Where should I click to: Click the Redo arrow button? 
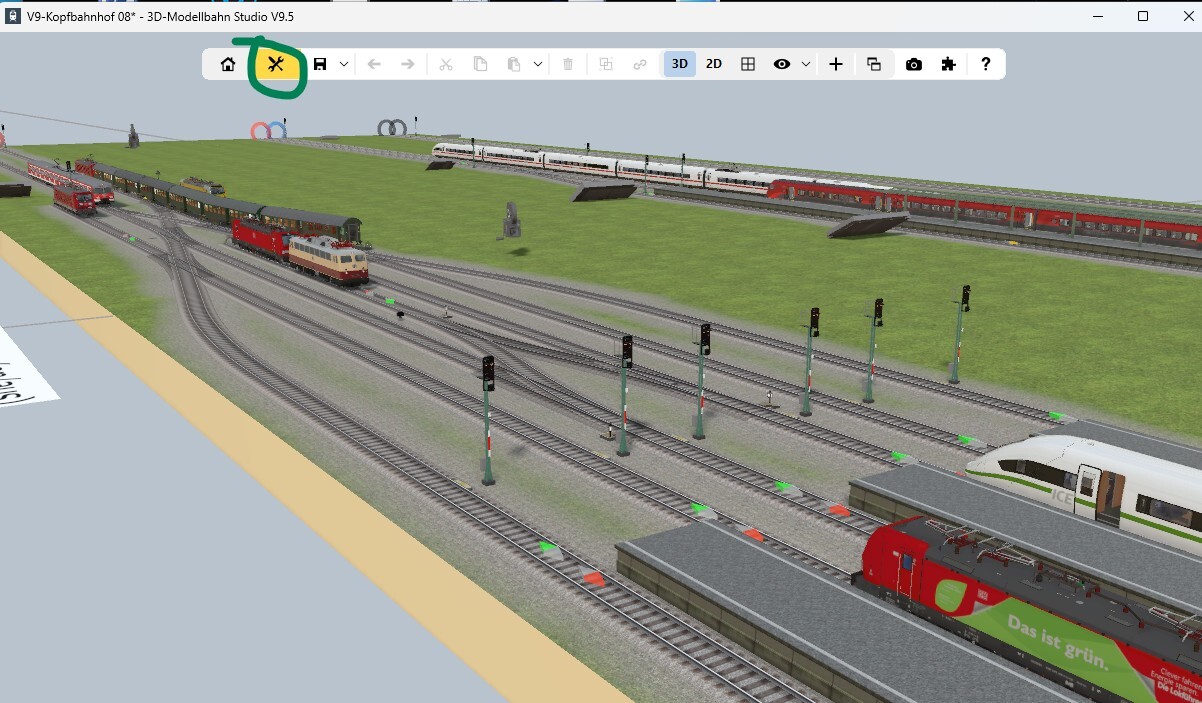[x=406, y=63]
